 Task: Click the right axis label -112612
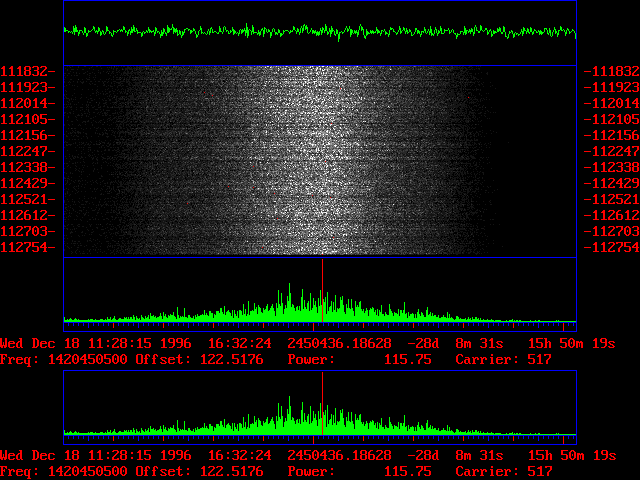coord(611,216)
